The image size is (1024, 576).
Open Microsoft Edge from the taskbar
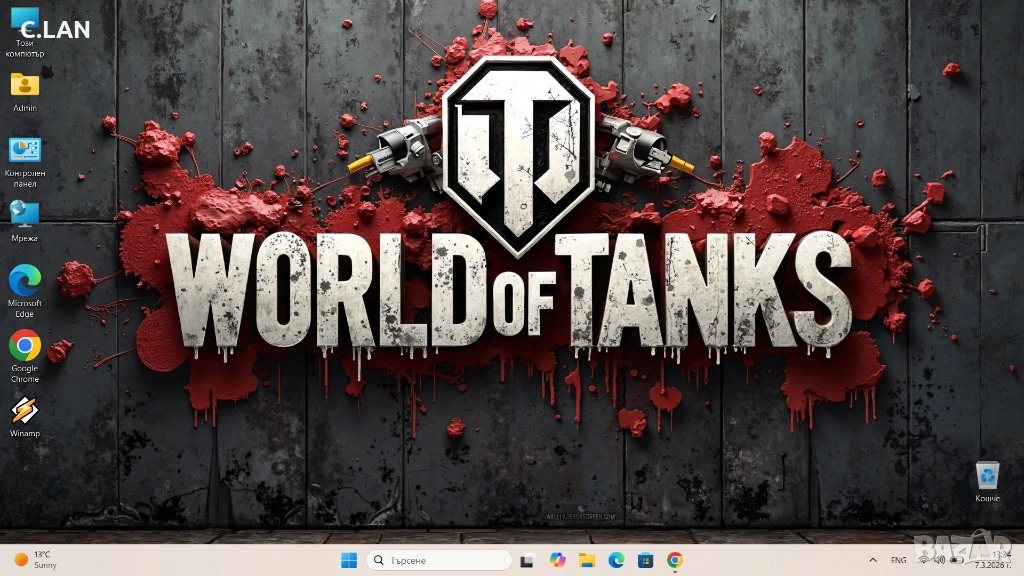pyautogui.click(x=616, y=560)
